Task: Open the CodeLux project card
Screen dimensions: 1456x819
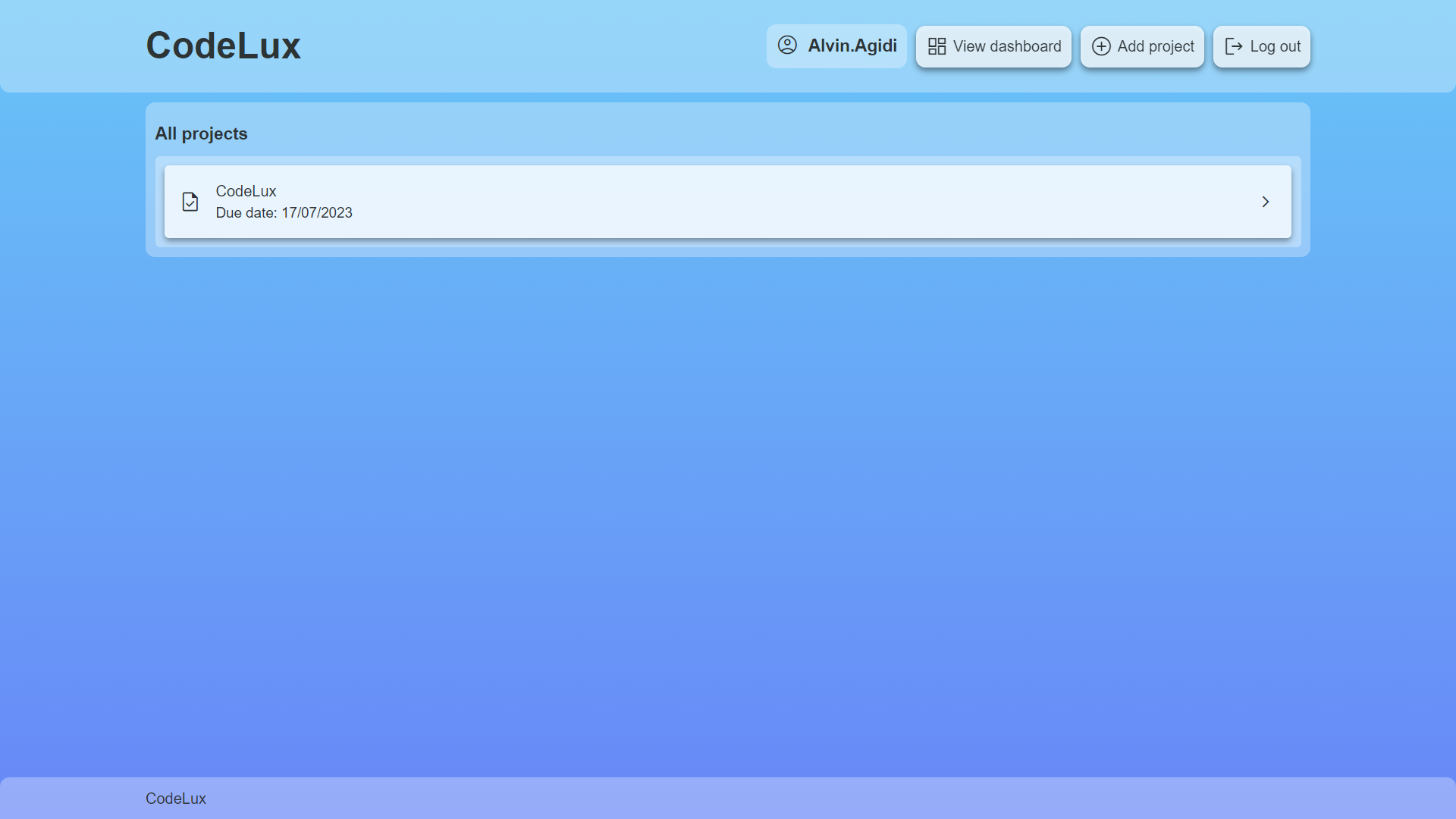Action: tap(728, 202)
